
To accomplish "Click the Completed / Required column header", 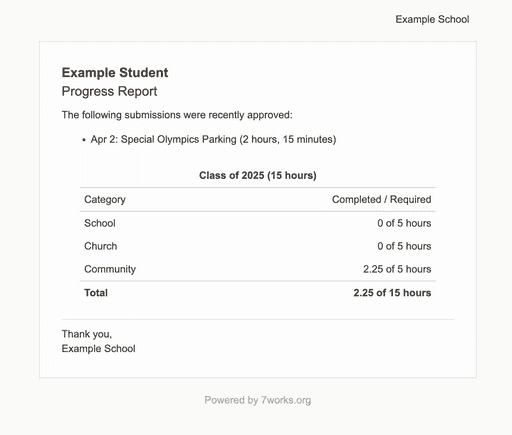I will (x=382, y=199).
